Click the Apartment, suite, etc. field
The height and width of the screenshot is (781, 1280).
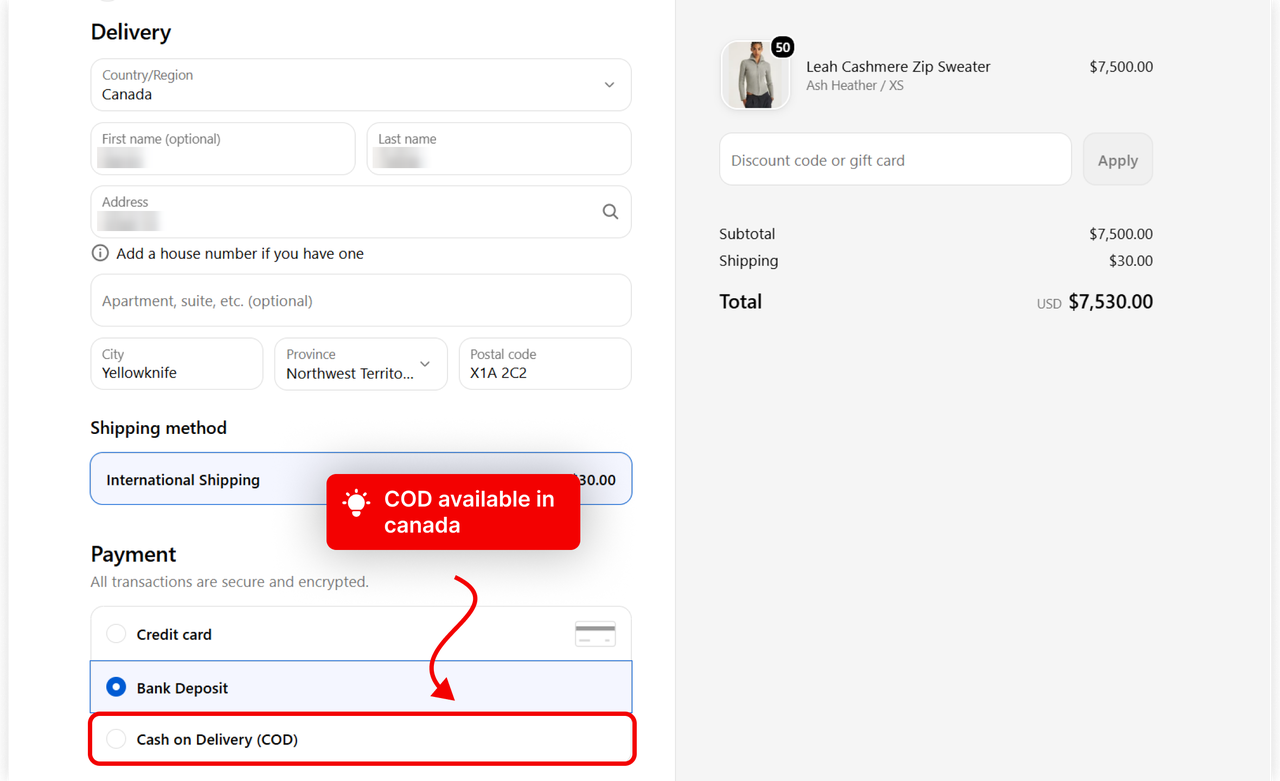click(x=361, y=300)
